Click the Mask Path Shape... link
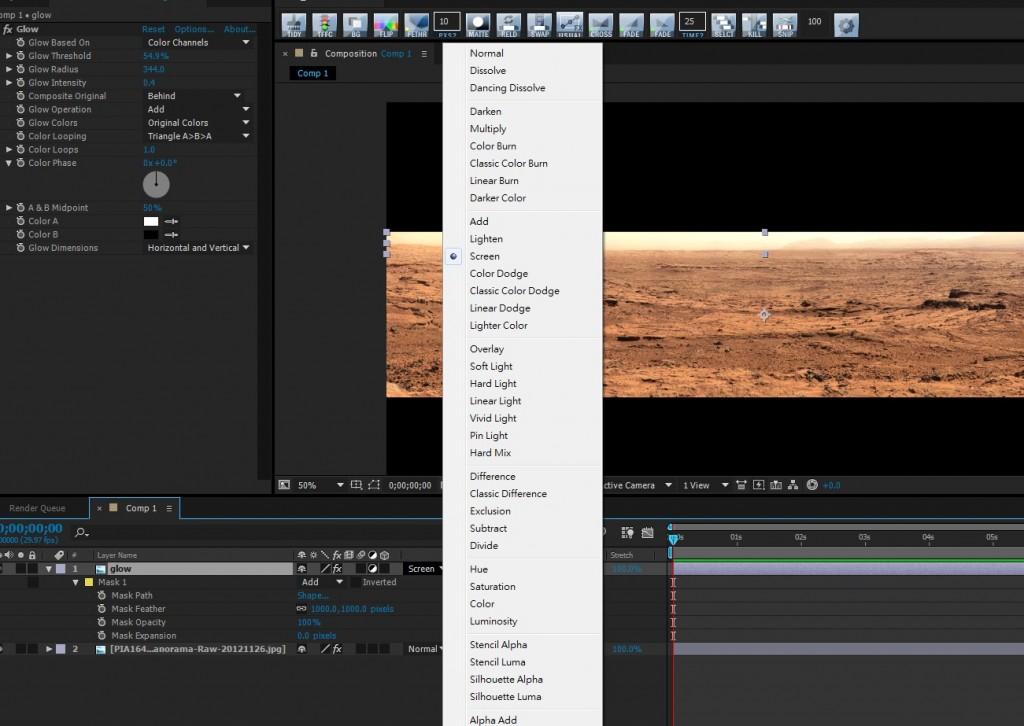The height and width of the screenshot is (726, 1024). pos(312,596)
